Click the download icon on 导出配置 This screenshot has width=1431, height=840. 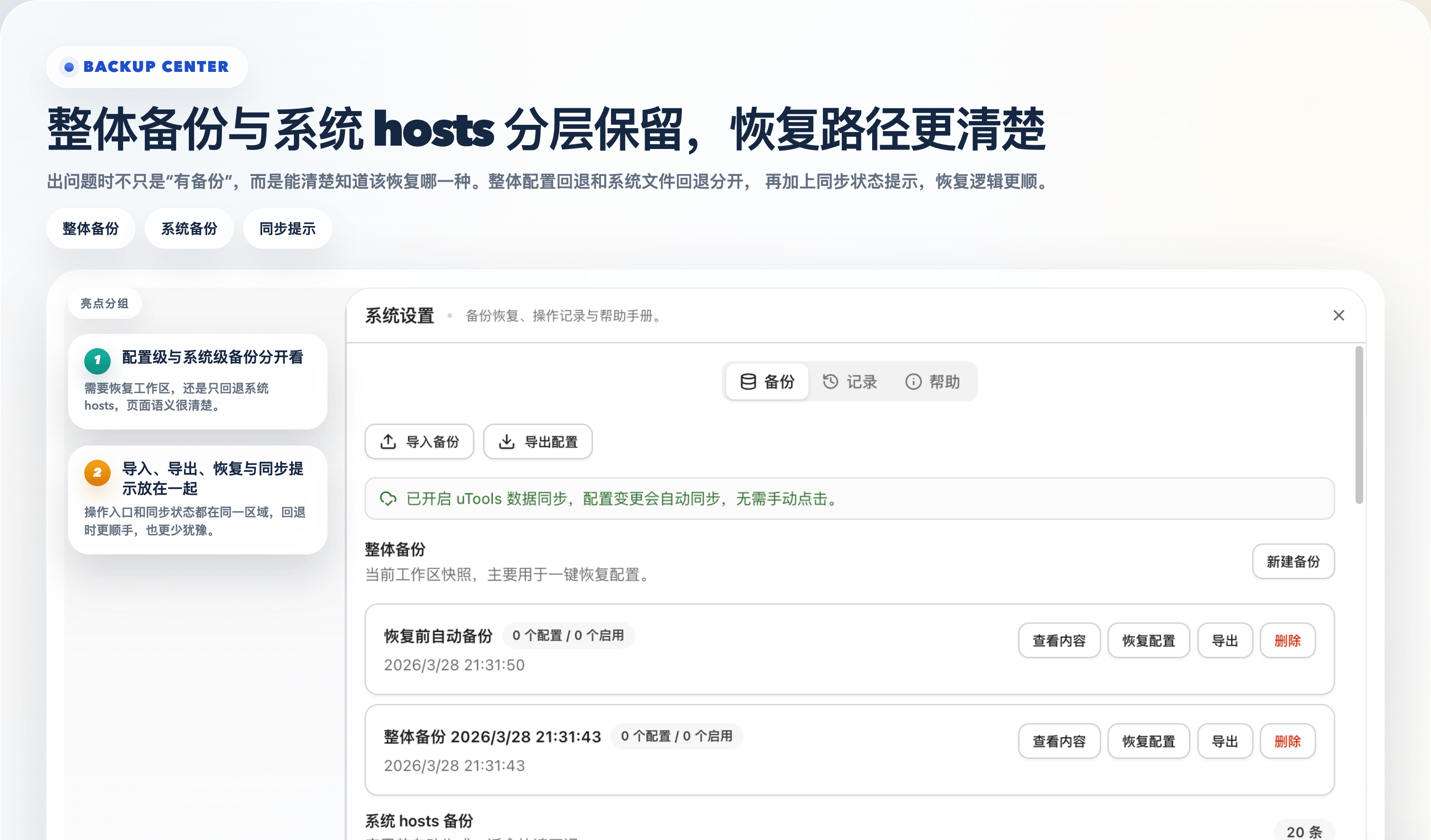tap(506, 442)
